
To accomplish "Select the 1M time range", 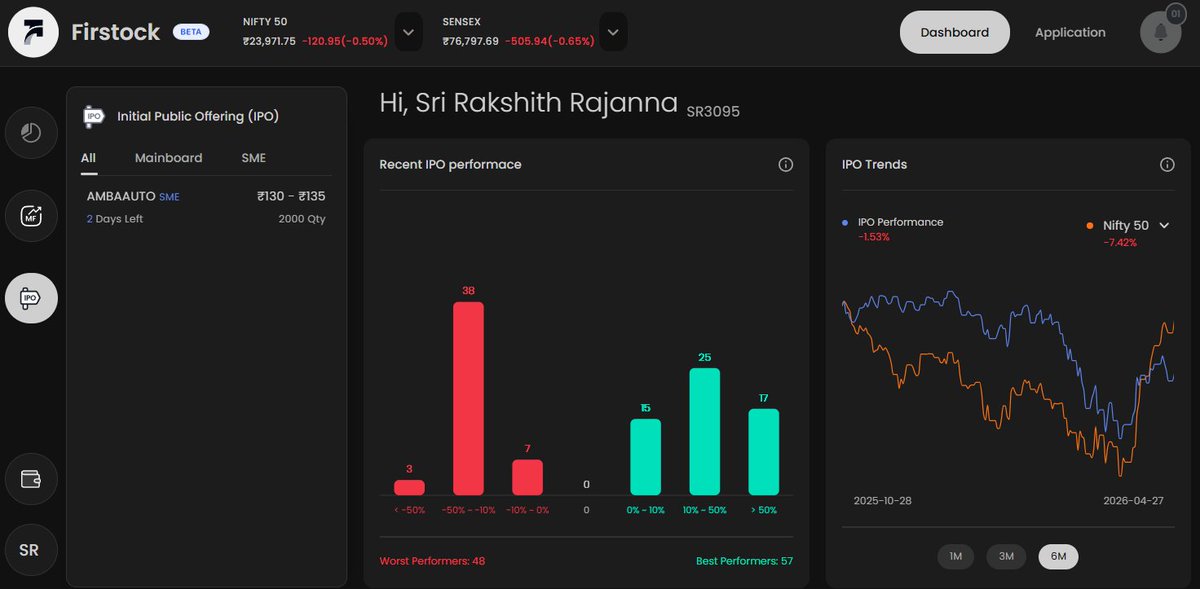I will pyautogui.click(x=955, y=556).
